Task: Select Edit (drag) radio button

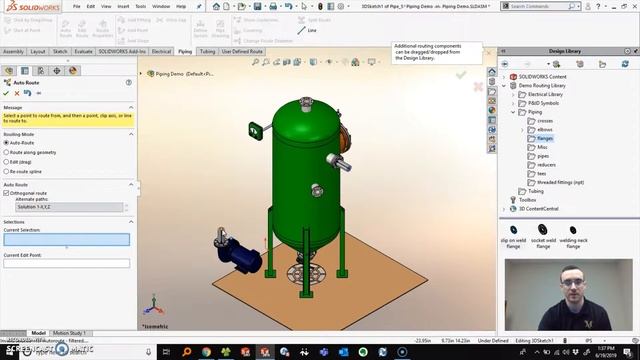Action: (x=6, y=162)
